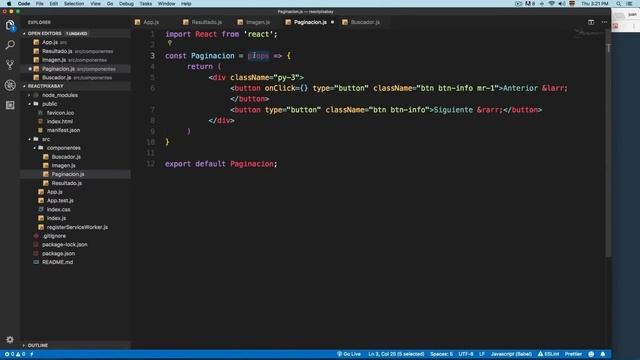The image size is (640, 360).
Task: Open the Selection menu
Action: (74, 4)
